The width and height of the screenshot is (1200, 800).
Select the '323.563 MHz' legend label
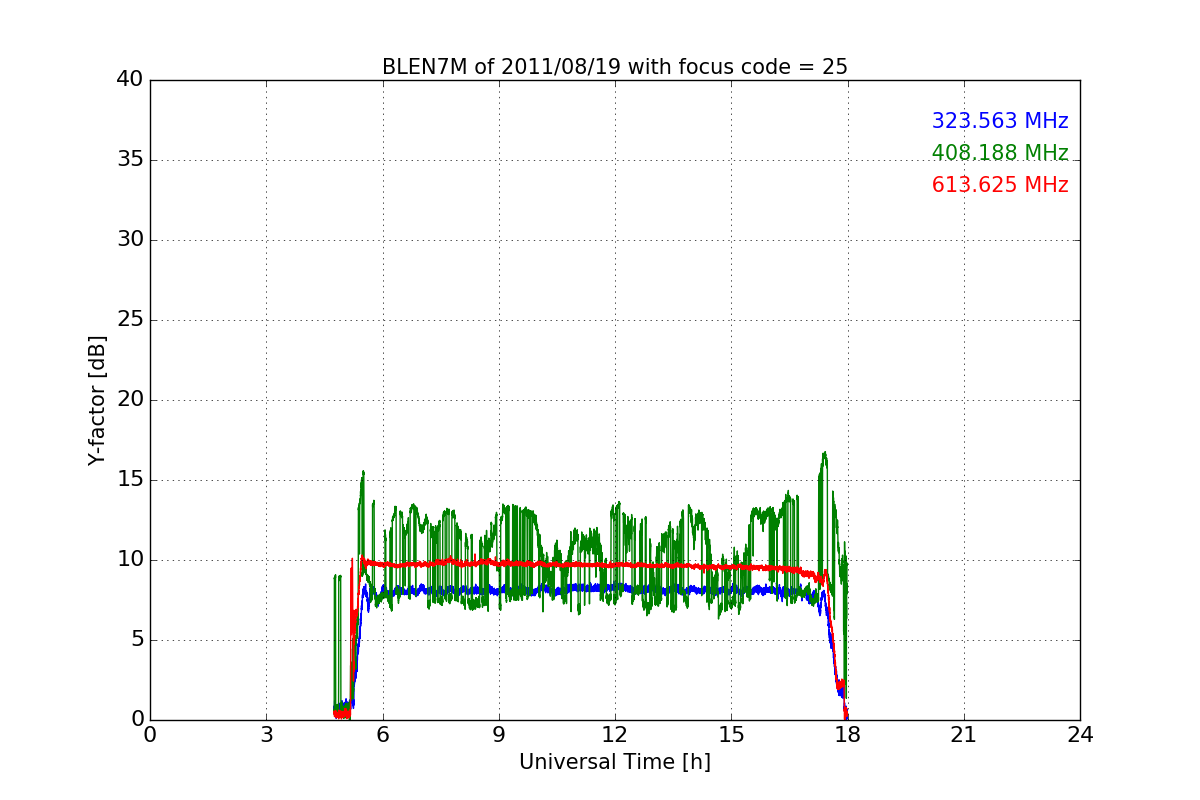[1000, 121]
